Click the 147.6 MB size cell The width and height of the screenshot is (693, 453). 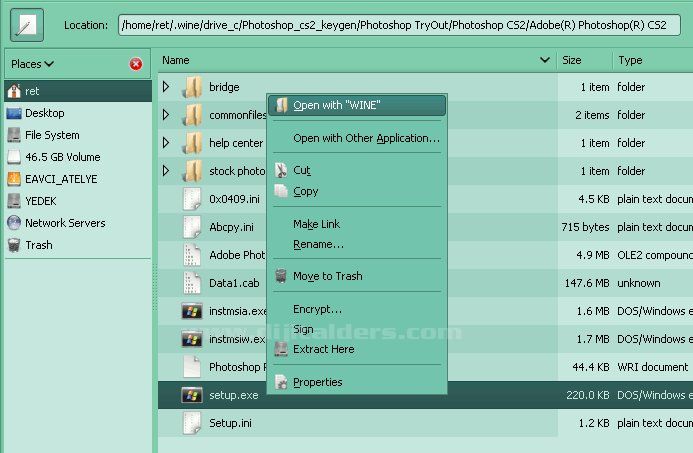point(587,283)
